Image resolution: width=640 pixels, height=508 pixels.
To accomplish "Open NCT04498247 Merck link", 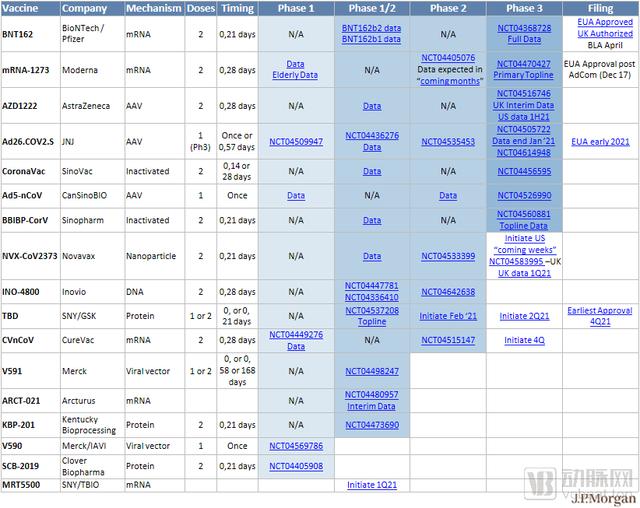I will tap(372, 371).
